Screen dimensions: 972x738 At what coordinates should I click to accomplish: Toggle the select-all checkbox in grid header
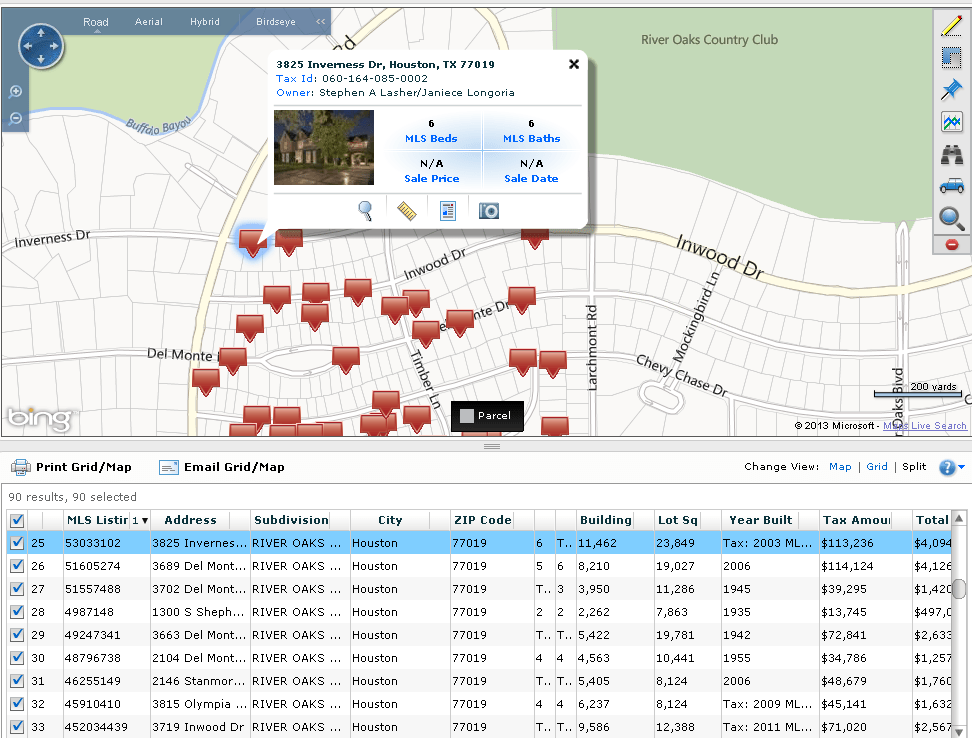pyautogui.click(x=17, y=520)
